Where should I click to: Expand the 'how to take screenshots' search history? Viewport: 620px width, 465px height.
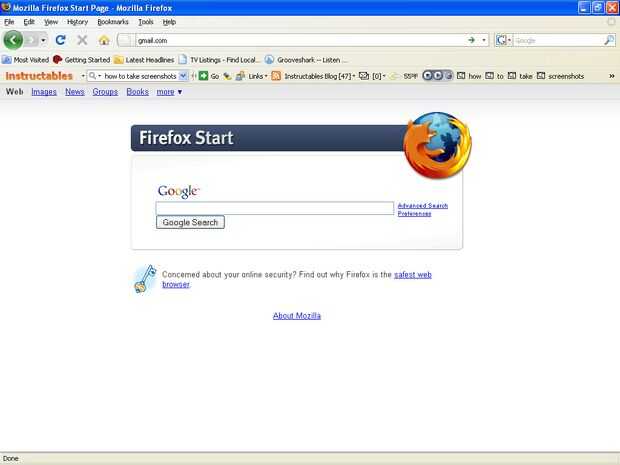[183, 76]
